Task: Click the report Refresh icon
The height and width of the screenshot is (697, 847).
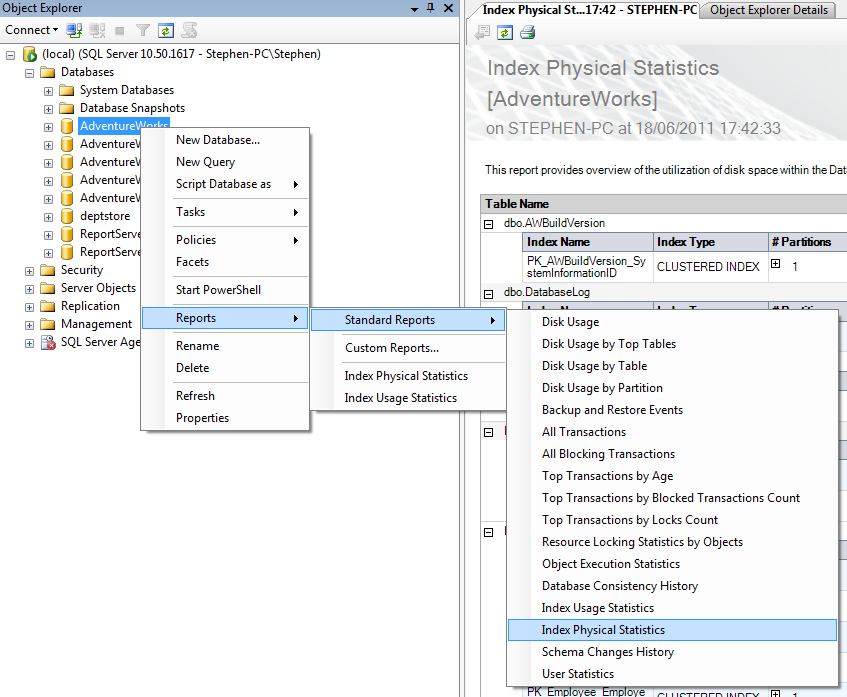Action: click(505, 32)
